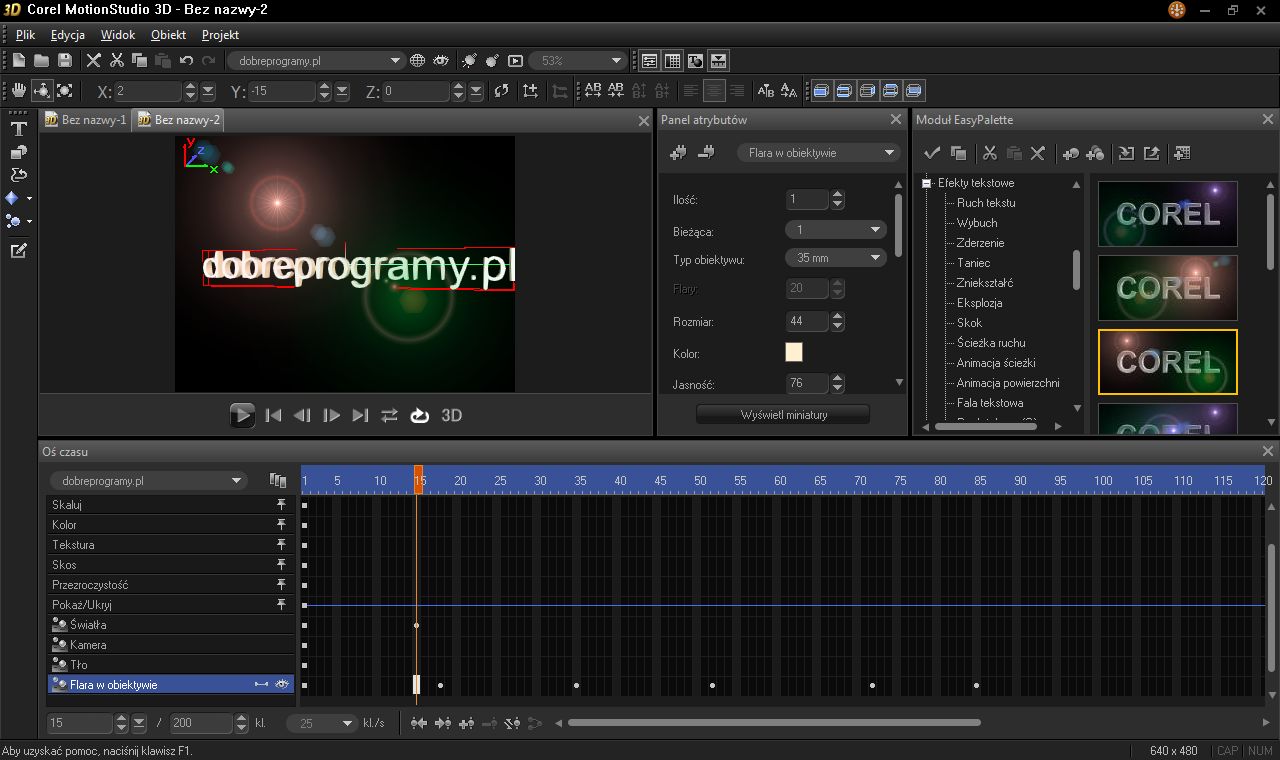Open a file using folder icon
The width and height of the screenshot is (1280, 760).
coord(42,60)
